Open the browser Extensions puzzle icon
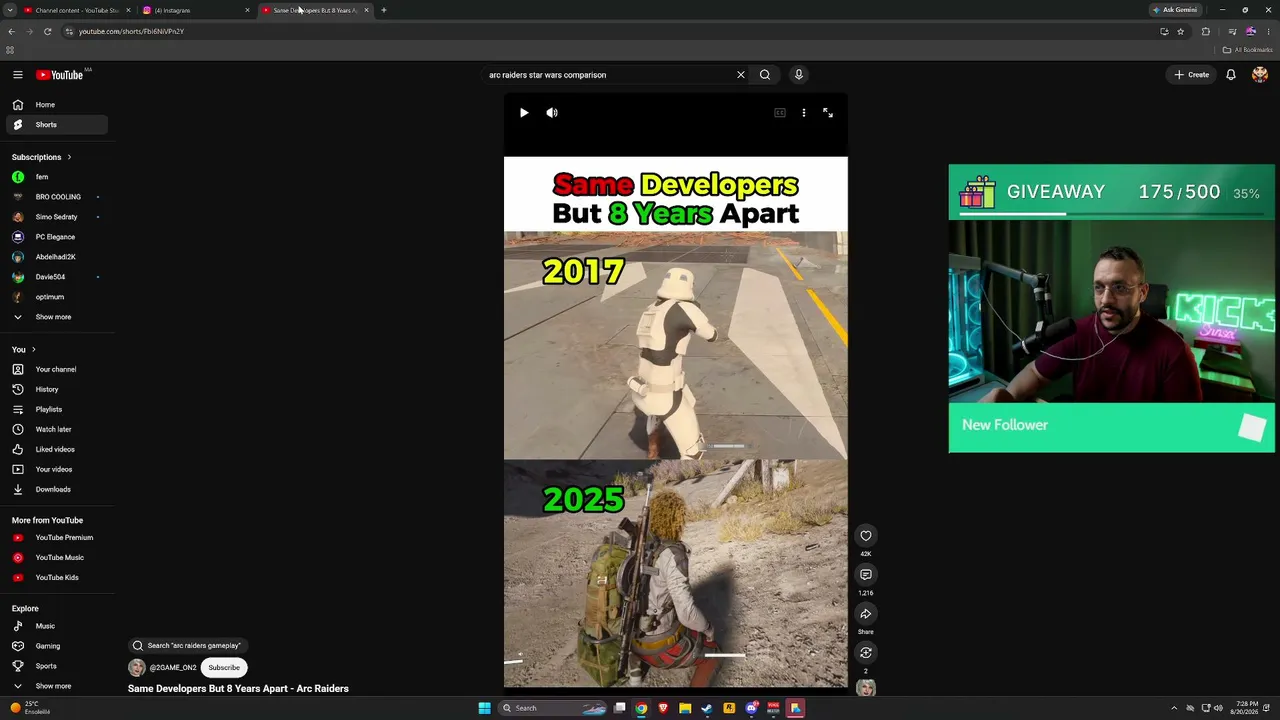1280x720 pixels. coord(1206,32)
